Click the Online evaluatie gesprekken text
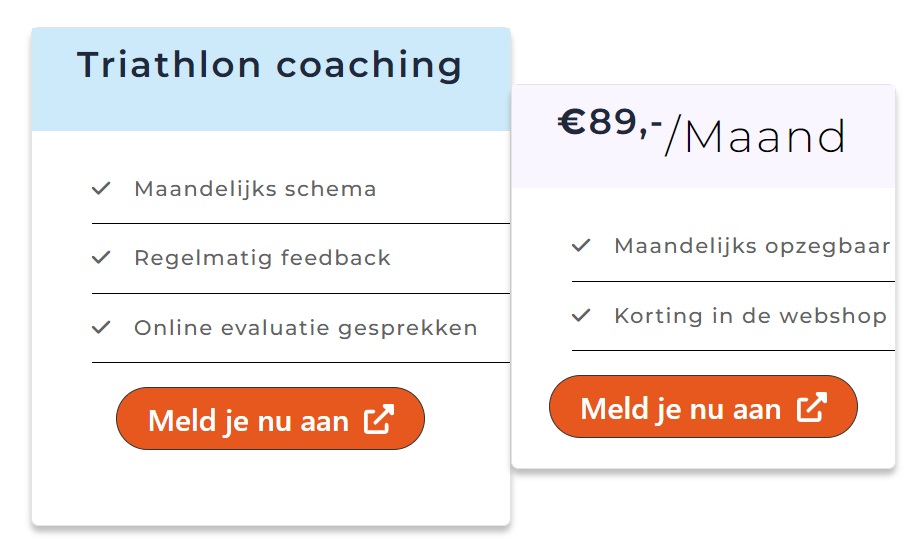Image resolution: width=905 pixels, height=541 pixels. point(305,328)
